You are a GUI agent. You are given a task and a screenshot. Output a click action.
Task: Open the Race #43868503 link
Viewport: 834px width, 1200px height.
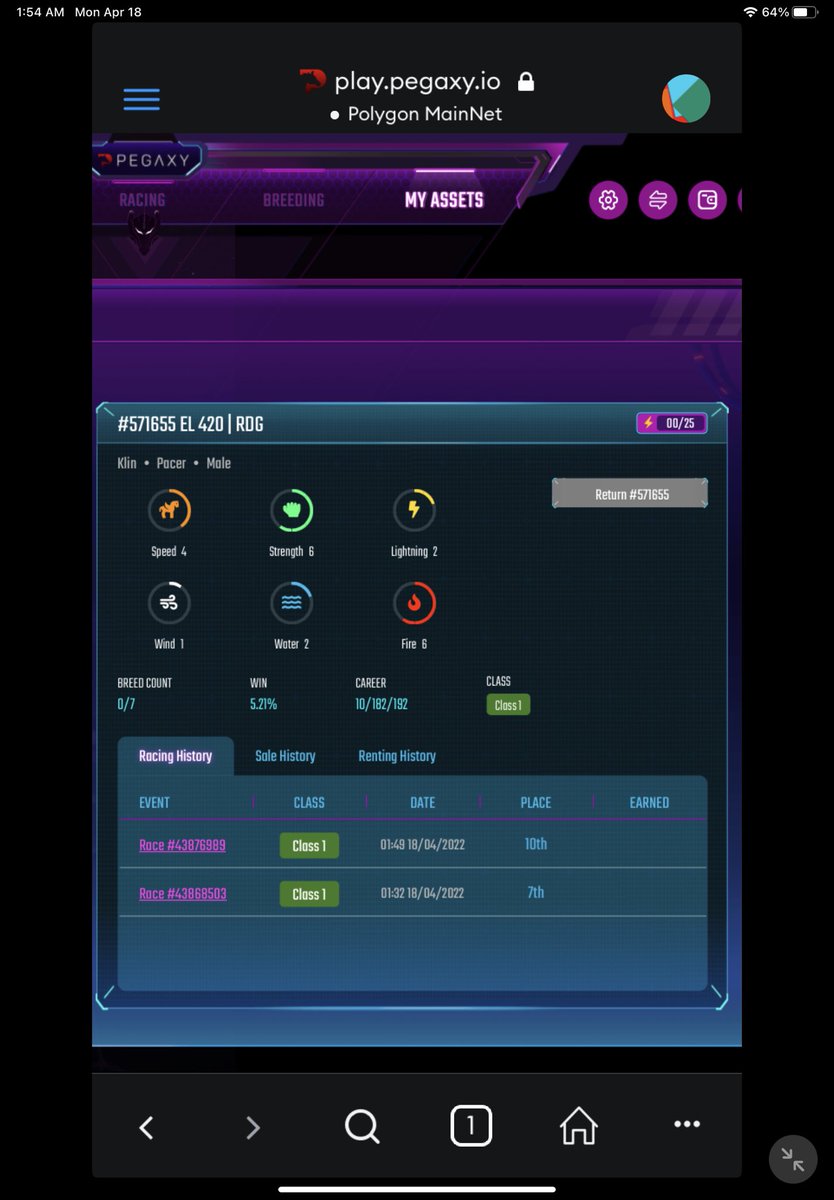(182, 893)
